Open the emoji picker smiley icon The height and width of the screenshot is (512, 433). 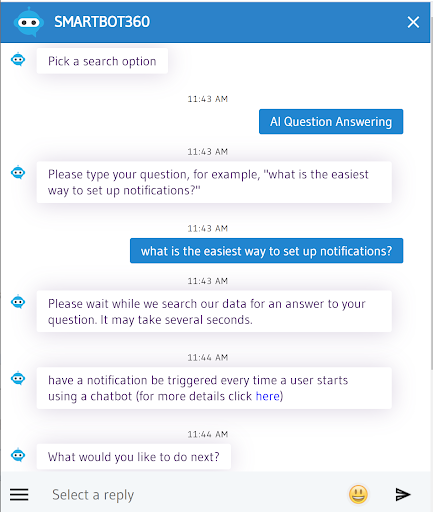click(x=358, y=494)
